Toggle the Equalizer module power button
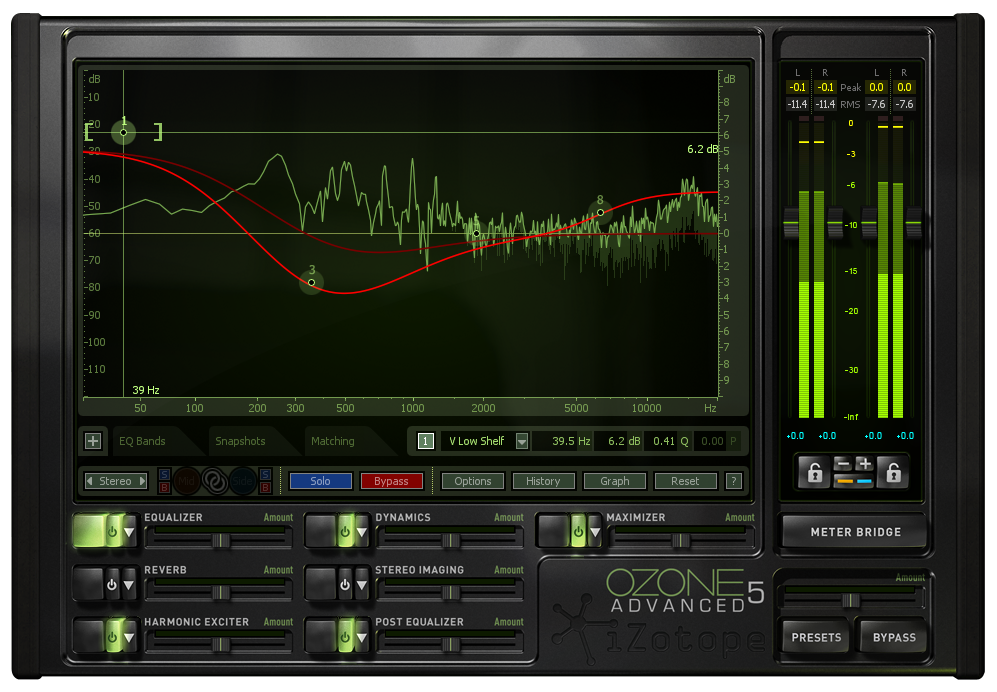This screenshot has height=692, width=997. point(113,531)
